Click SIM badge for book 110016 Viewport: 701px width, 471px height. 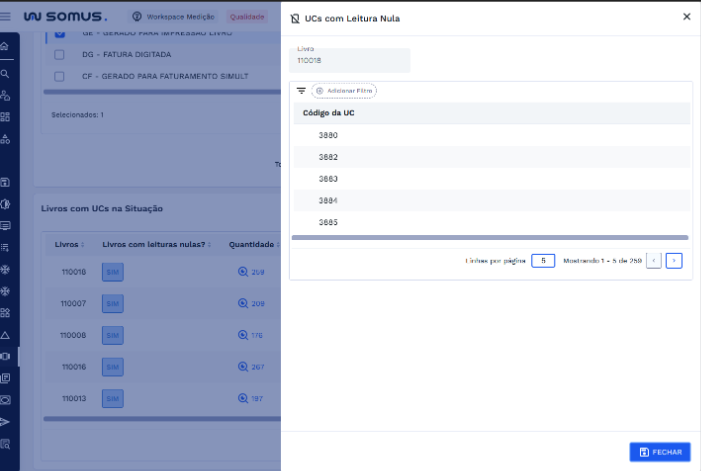(113, 367)
